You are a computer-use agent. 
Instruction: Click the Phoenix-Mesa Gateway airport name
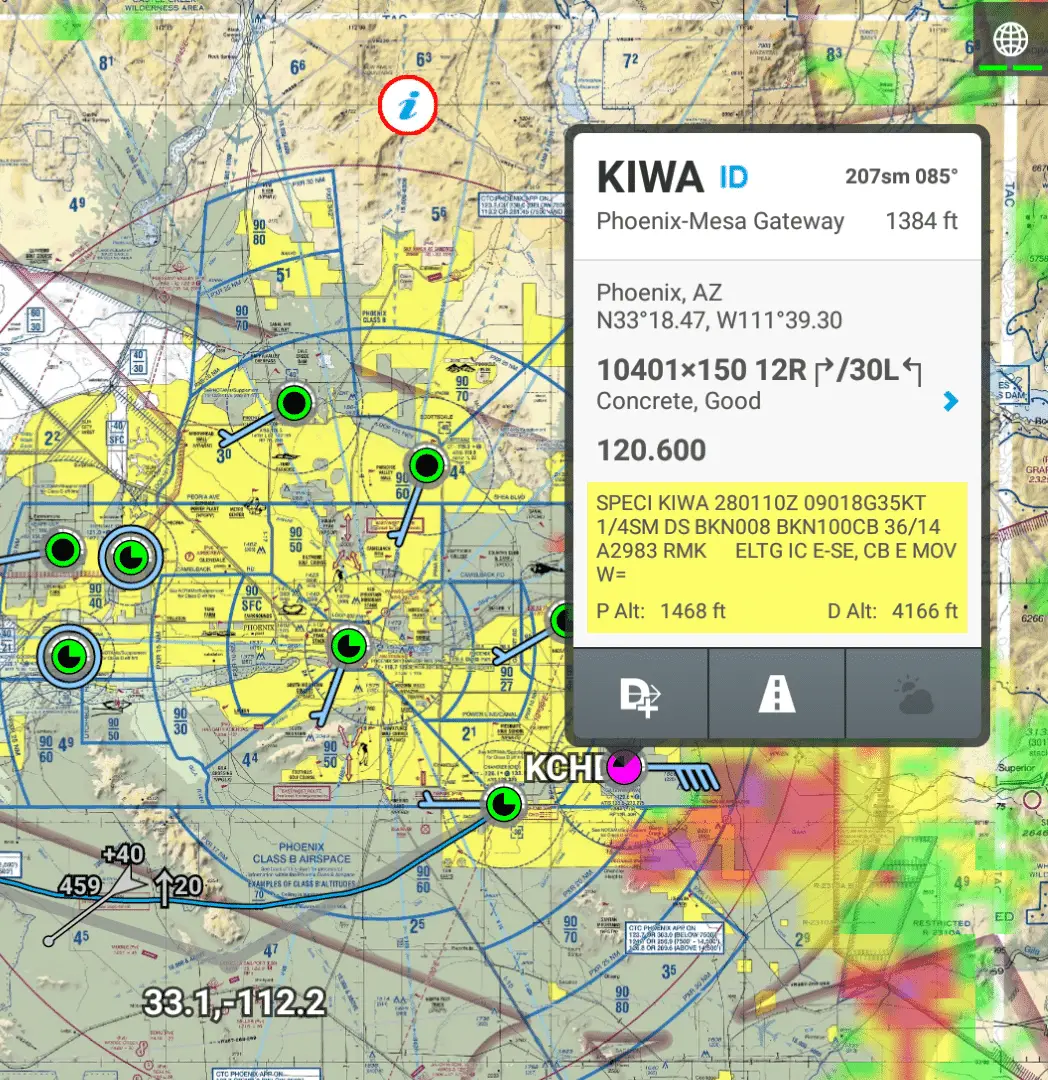pos(720,222)
